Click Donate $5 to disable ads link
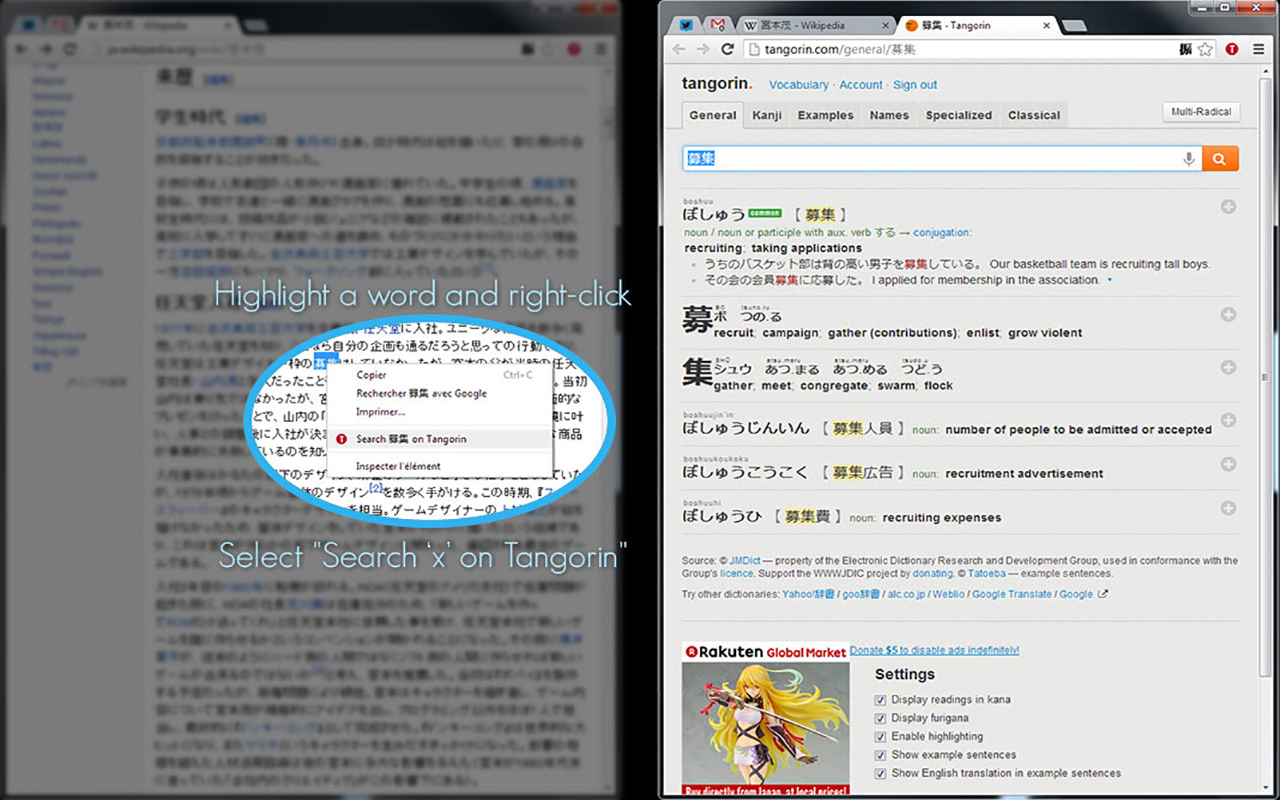This screenshot has width=1280, height=800. click(x=934, y=650)
